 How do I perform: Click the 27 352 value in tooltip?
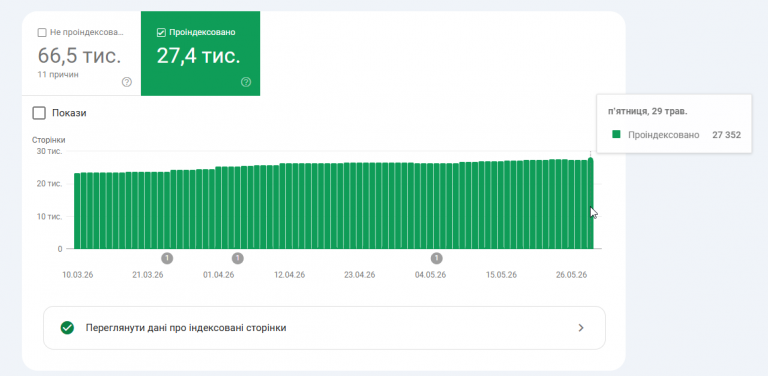[x=726, y=135]
